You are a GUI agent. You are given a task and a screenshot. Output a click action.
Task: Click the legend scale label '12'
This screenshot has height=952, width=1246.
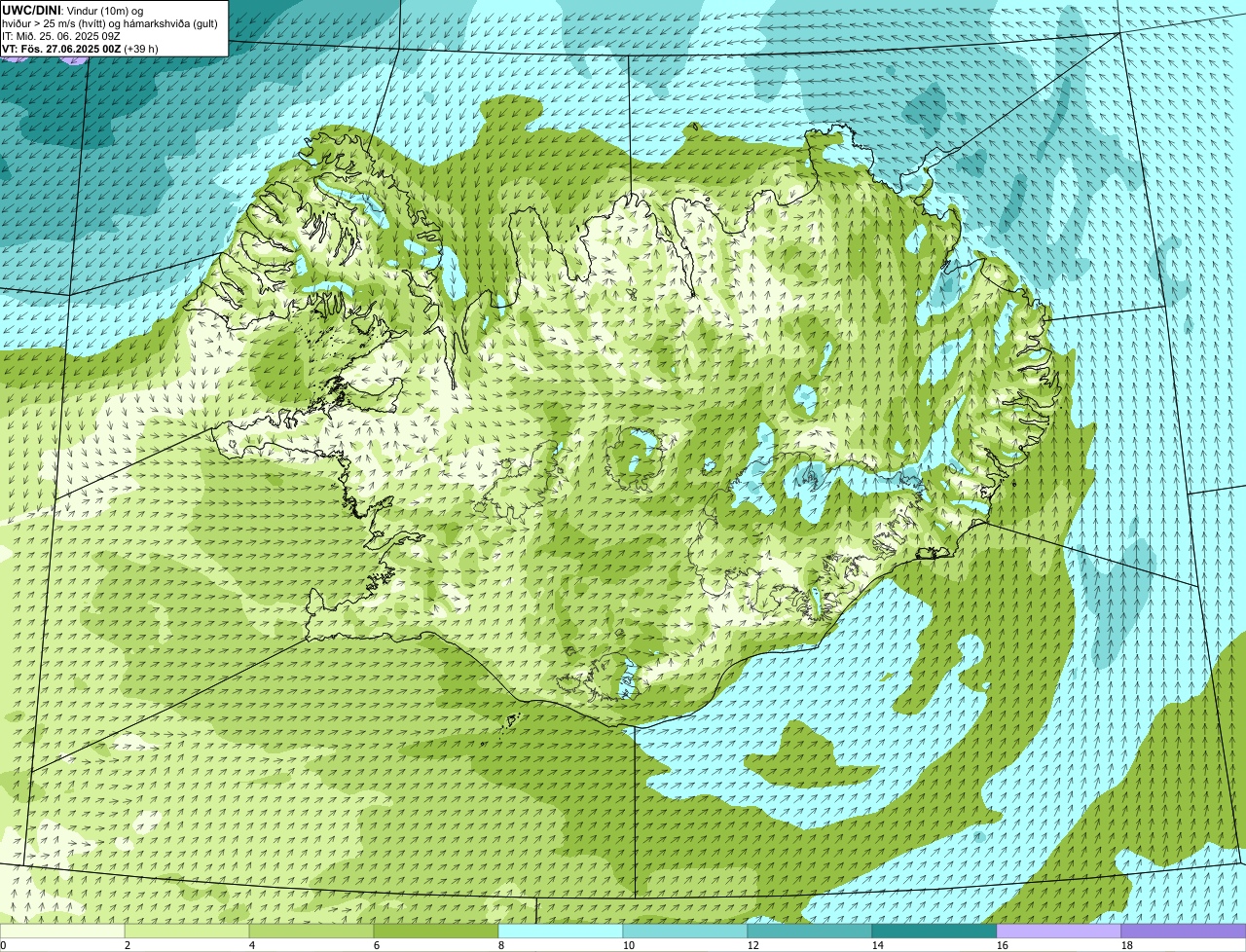753,945
